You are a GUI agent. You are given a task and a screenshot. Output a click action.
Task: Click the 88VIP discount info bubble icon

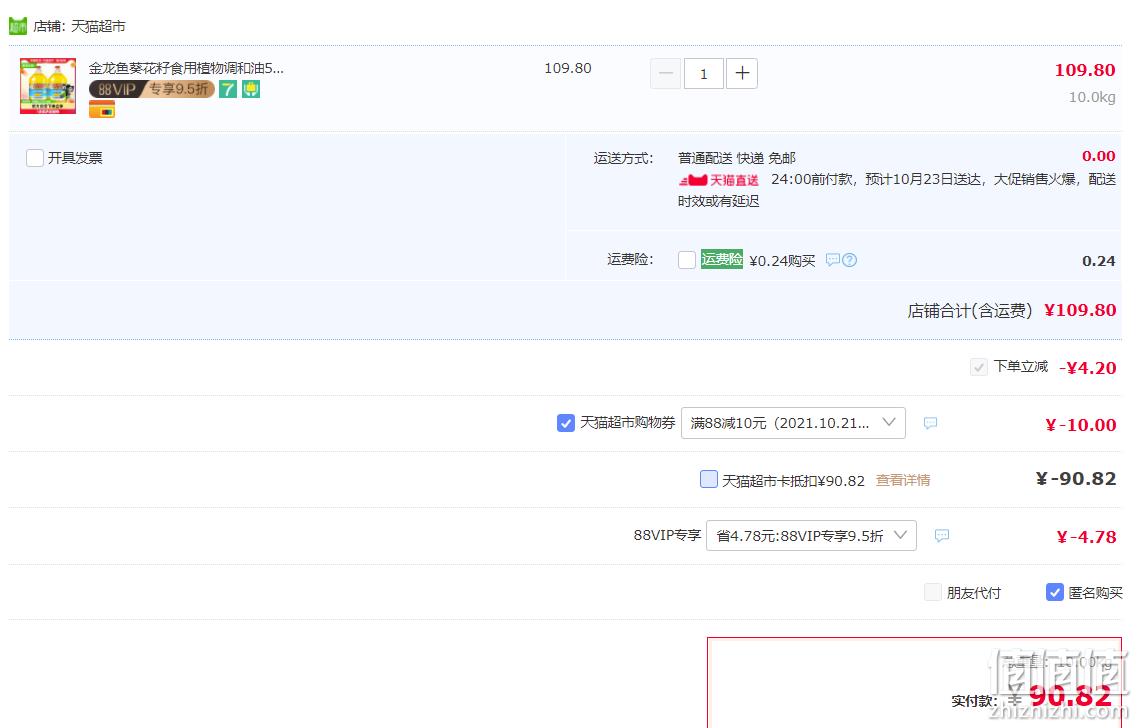pos(942,536)
